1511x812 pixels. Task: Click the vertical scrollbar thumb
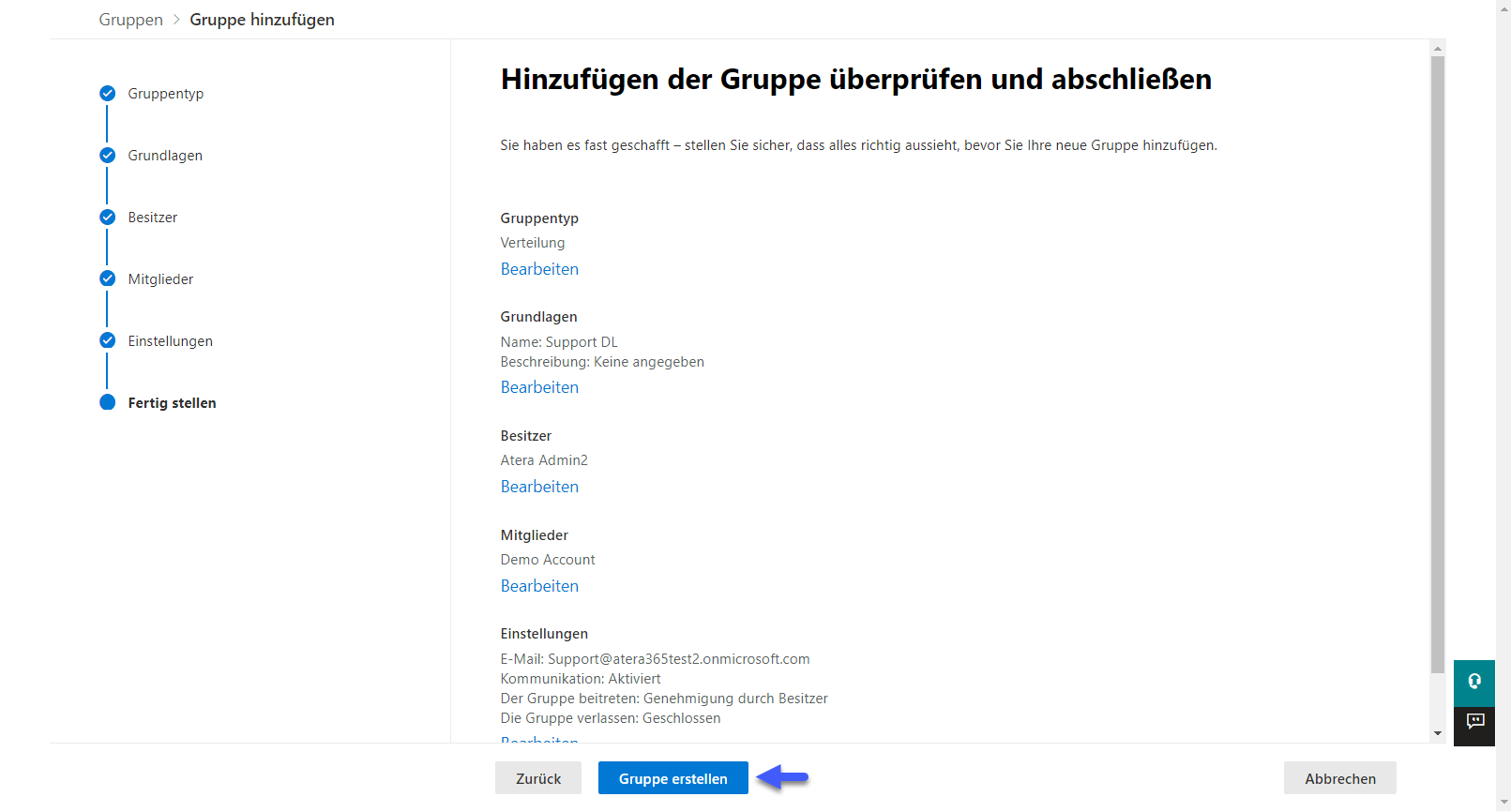tap(1438, 364)
